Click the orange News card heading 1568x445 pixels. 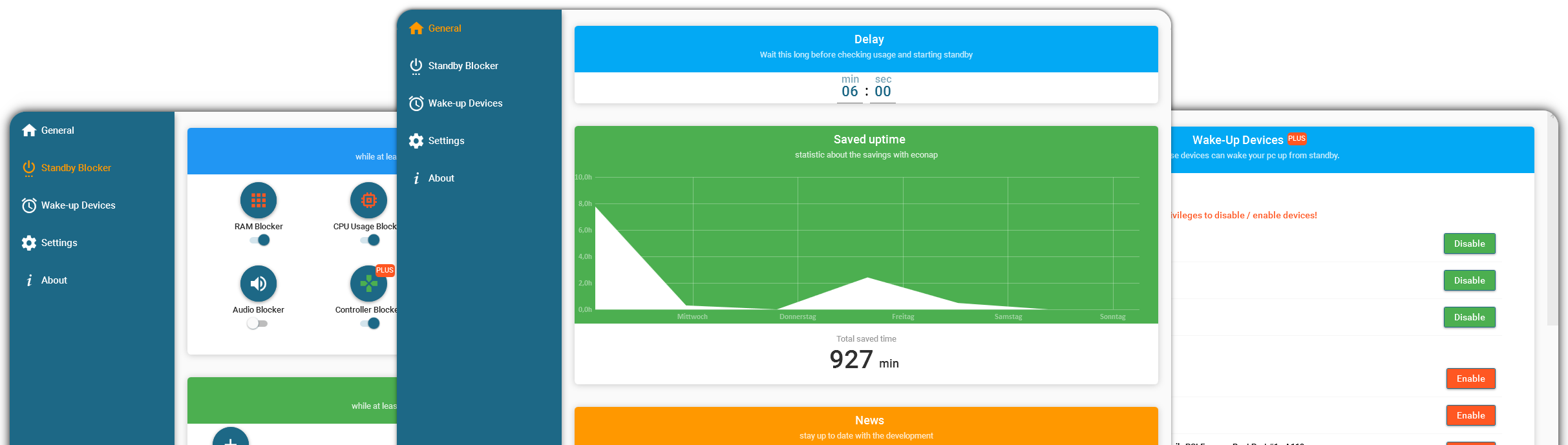tap(869, 420)
